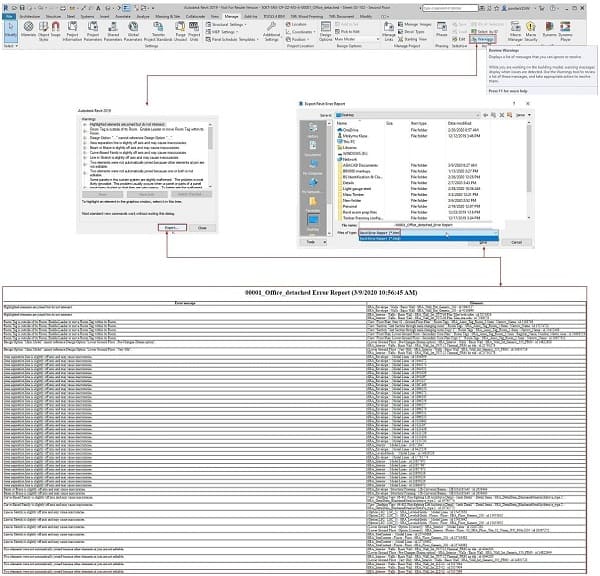Choose the highlighted Revit Error Report file type
The height and width of the screenshot is (576, 600).
tap(428, 238)
